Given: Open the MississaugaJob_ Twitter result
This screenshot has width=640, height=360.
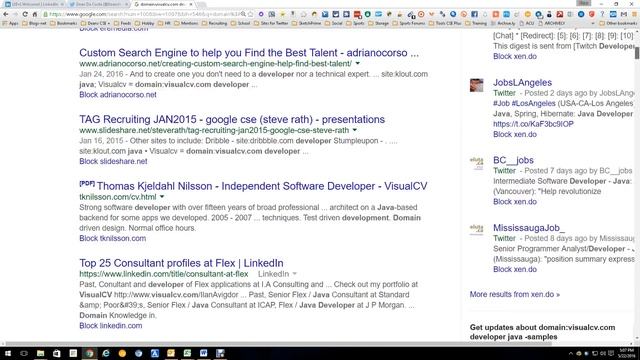Looking at the screenshot, I should coord(529,228).
